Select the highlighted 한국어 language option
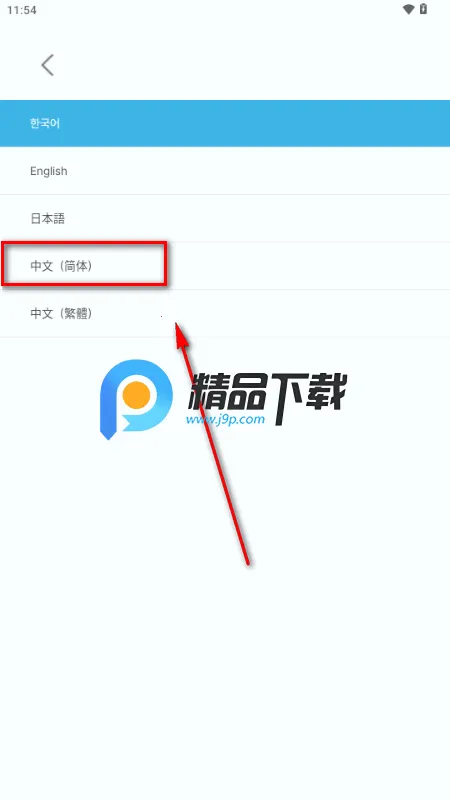This screenshot has height=800, width=450. [x=225, y=123]
